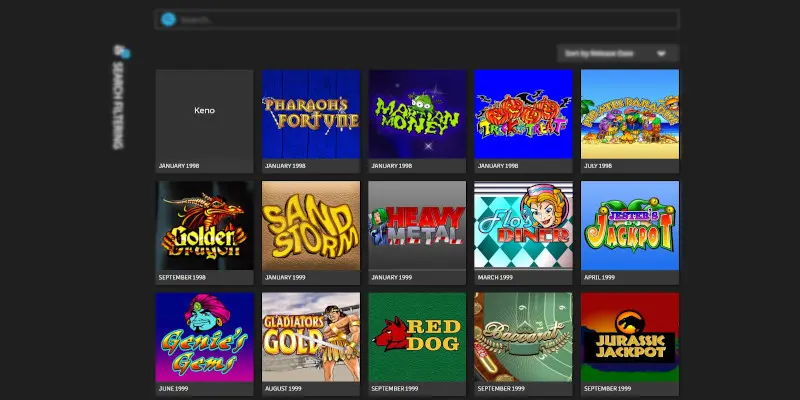Screen dimensions: 800x400
Task: Select the Martian Money game thumbnail
Action: pyautogui.click(x=417, y=114)
